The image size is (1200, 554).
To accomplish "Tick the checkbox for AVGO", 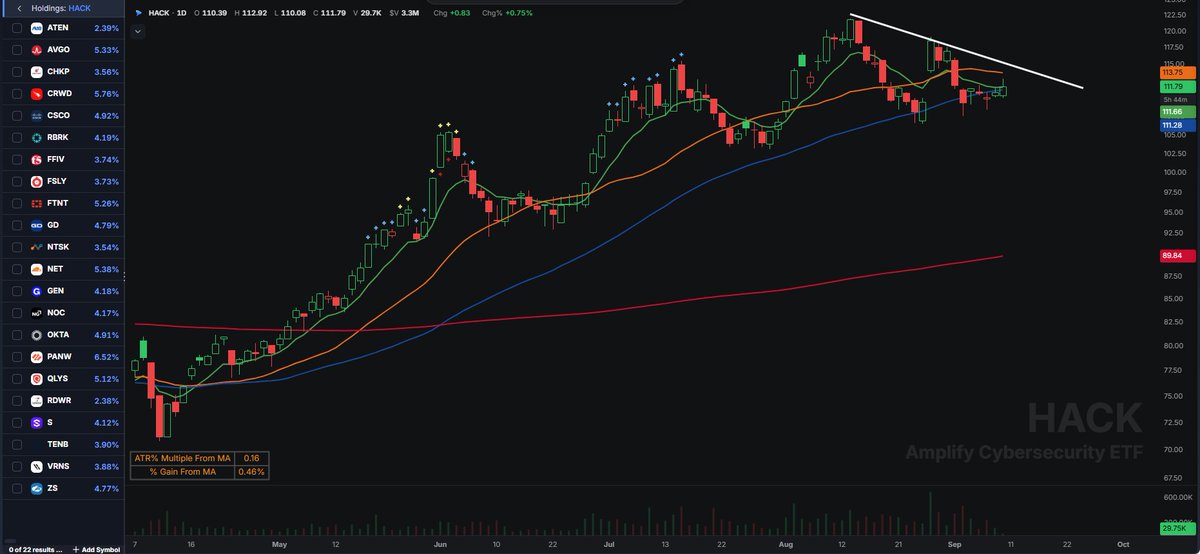I will pos(16,50).
